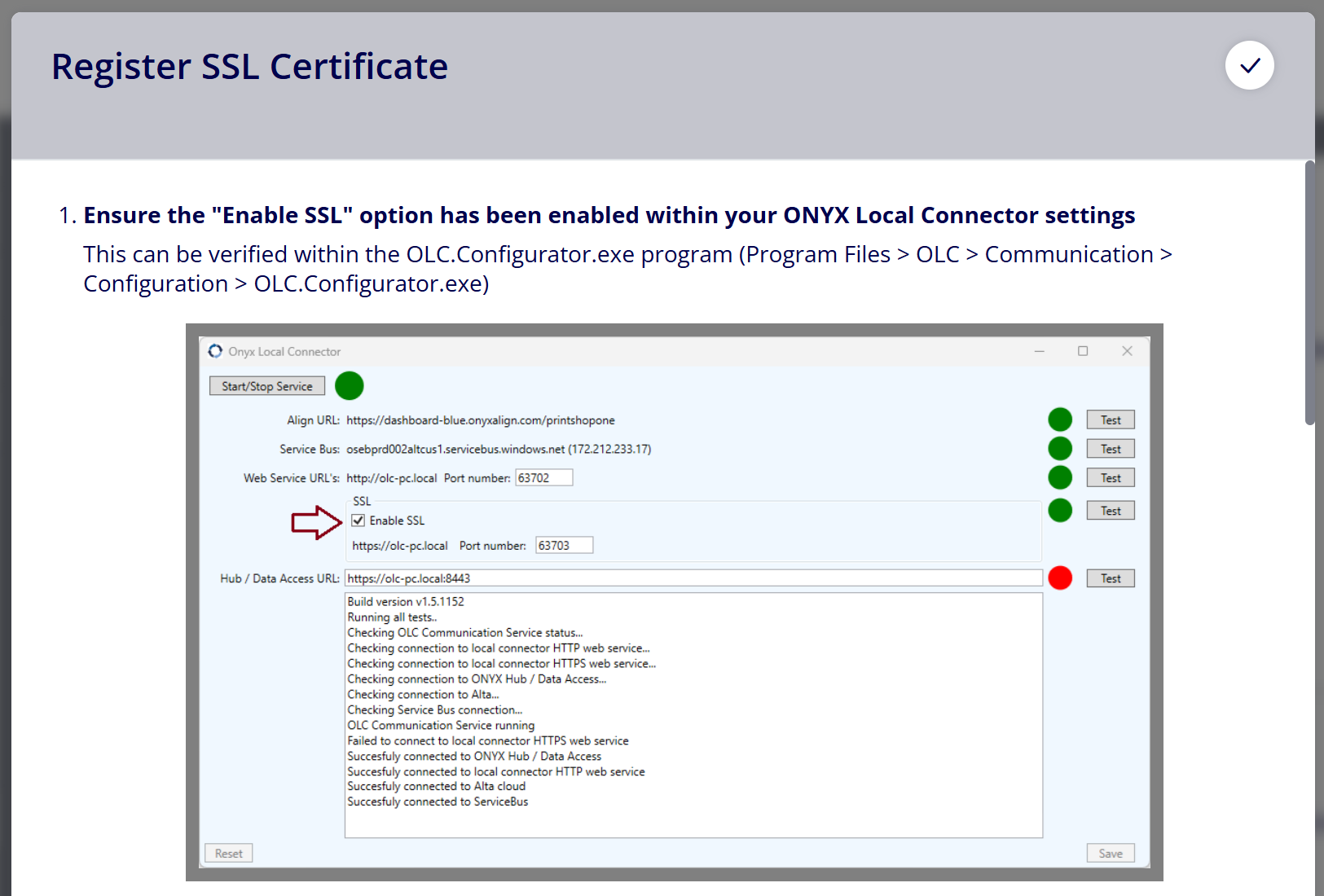Click the SSL port number field showing 63703
Viewport: 1324px width, 896px height.
(x=565, y=546)
